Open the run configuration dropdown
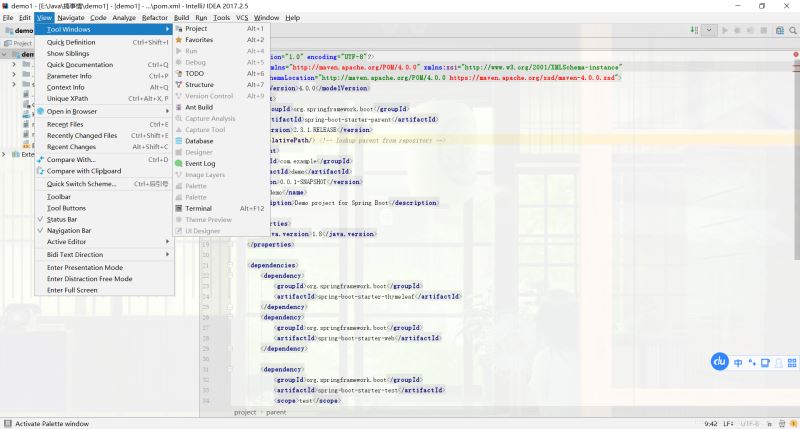Screen dimensions: 800x429 (x=709, y=31)
